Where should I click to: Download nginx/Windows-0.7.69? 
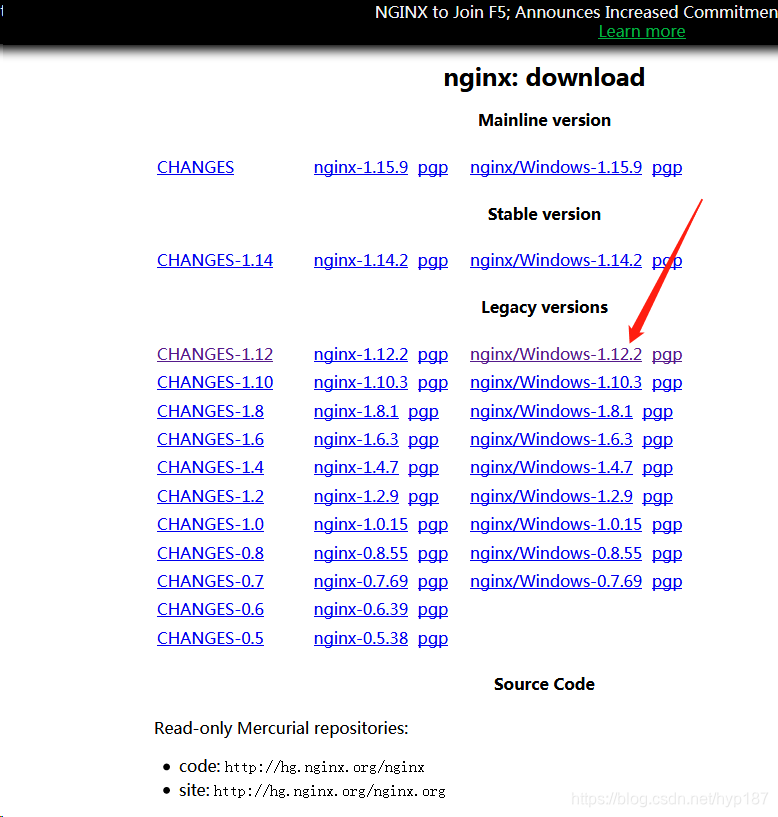point(555,581)
